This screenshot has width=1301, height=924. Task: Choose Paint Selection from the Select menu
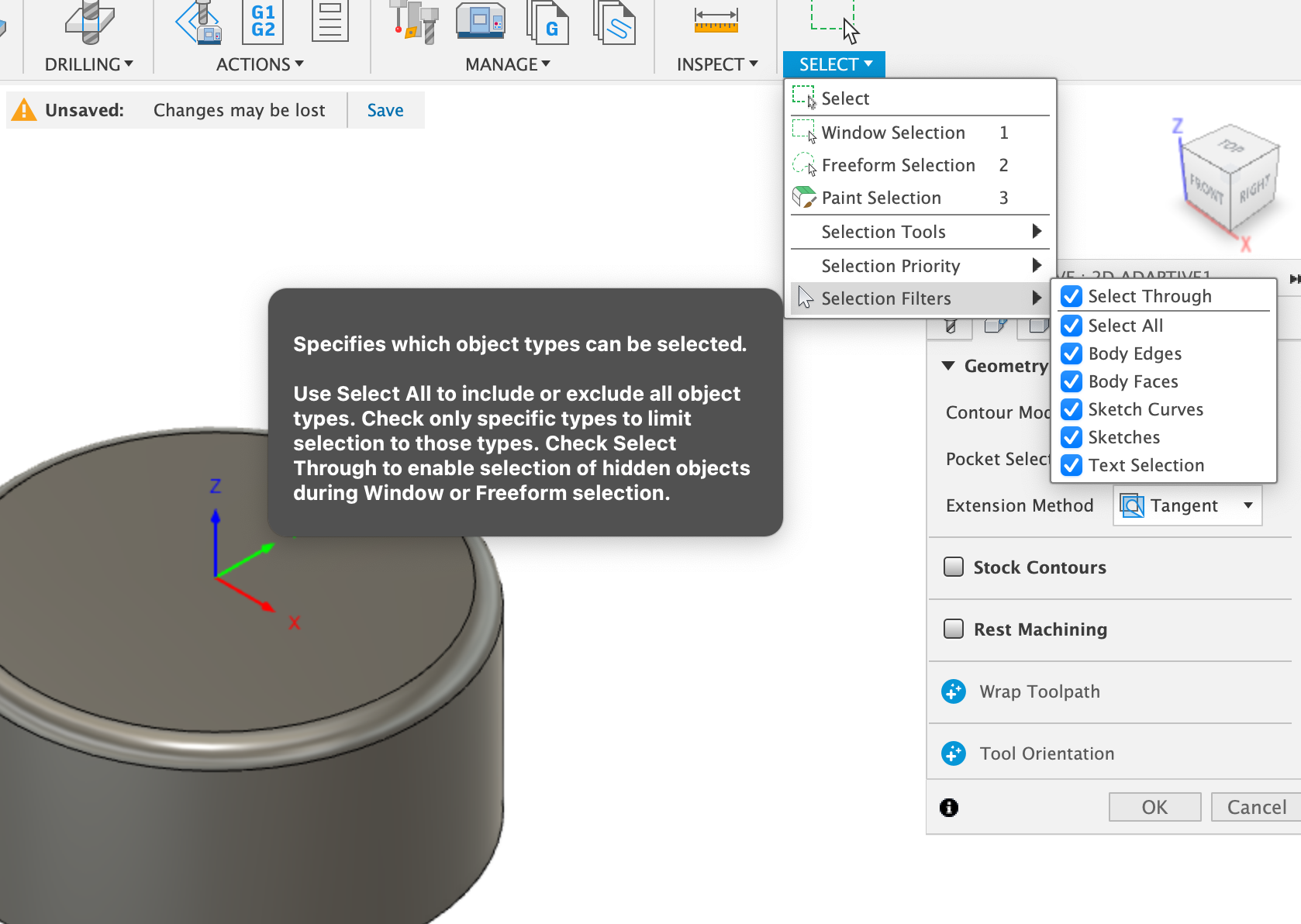tap(881, 198)
